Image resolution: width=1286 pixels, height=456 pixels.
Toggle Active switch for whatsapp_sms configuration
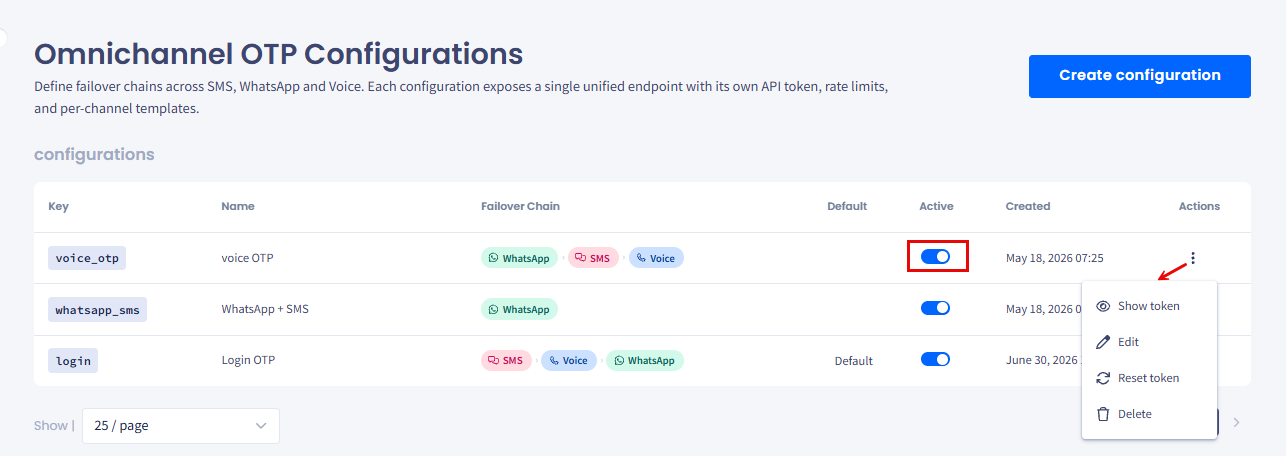click(x=935, y=308)
